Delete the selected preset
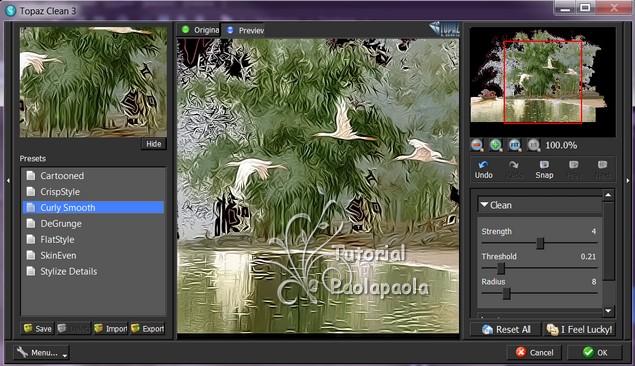The width and height of the screenshot is (635, 366). [73, 328]
